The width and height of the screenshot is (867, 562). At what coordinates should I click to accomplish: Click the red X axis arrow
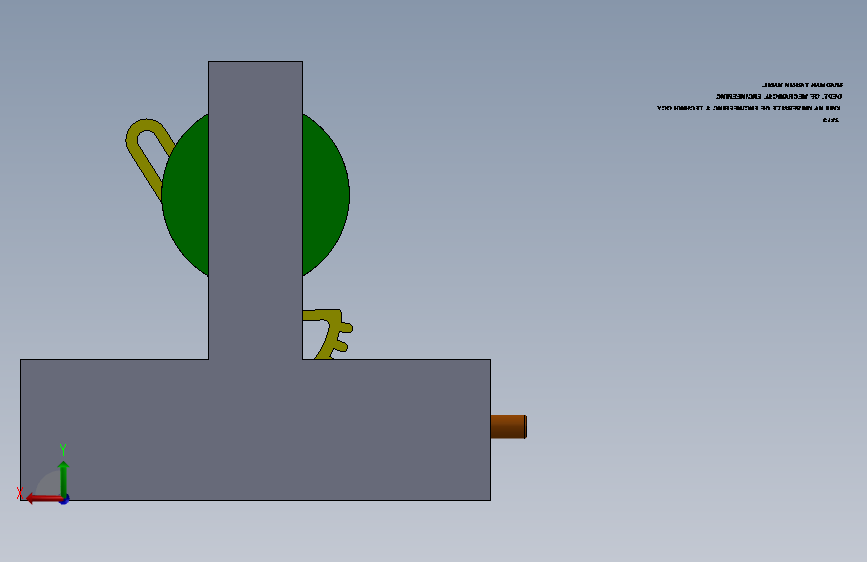(43, 499)
